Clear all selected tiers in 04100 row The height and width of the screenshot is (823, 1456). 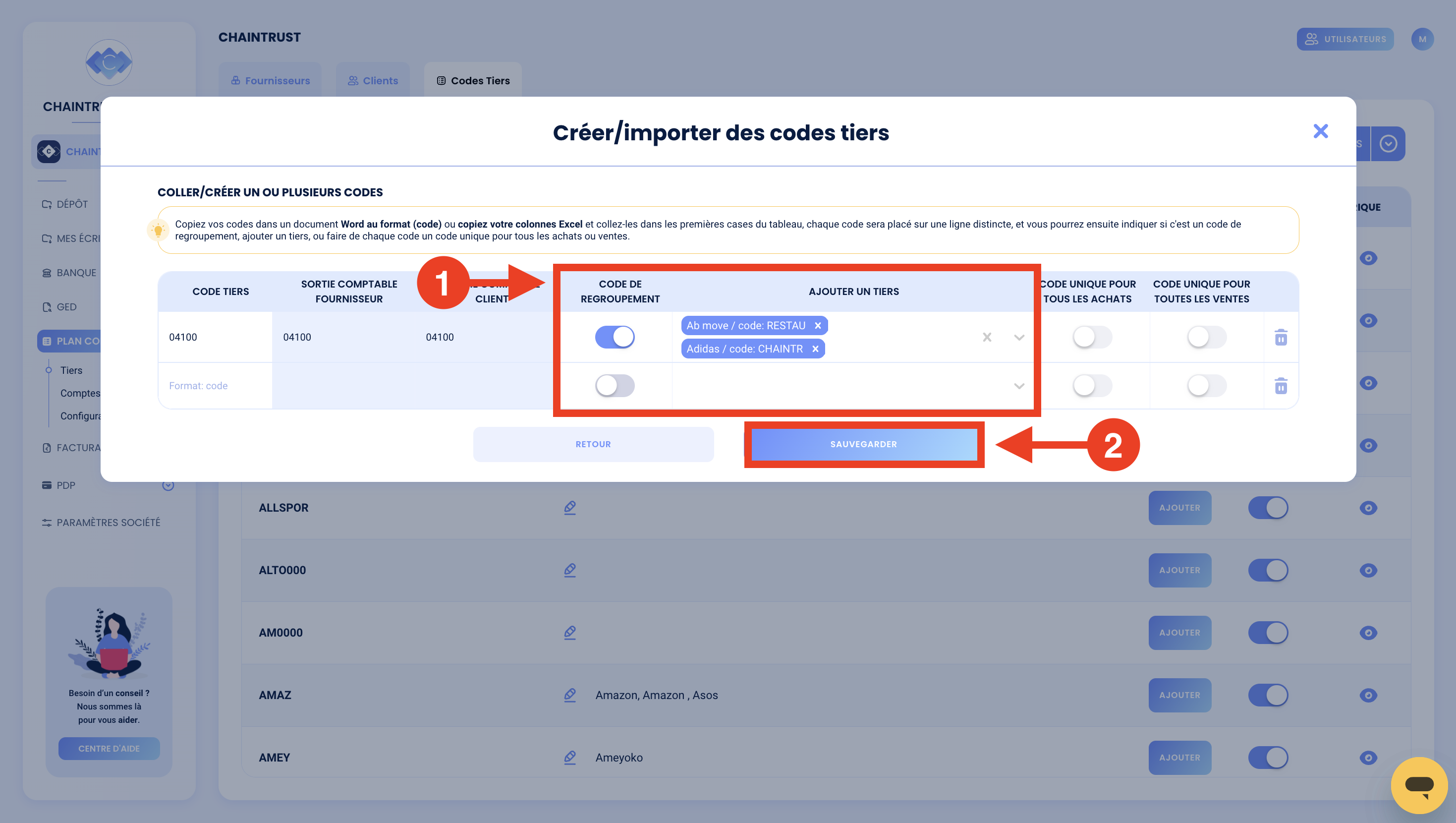[987, 337]
